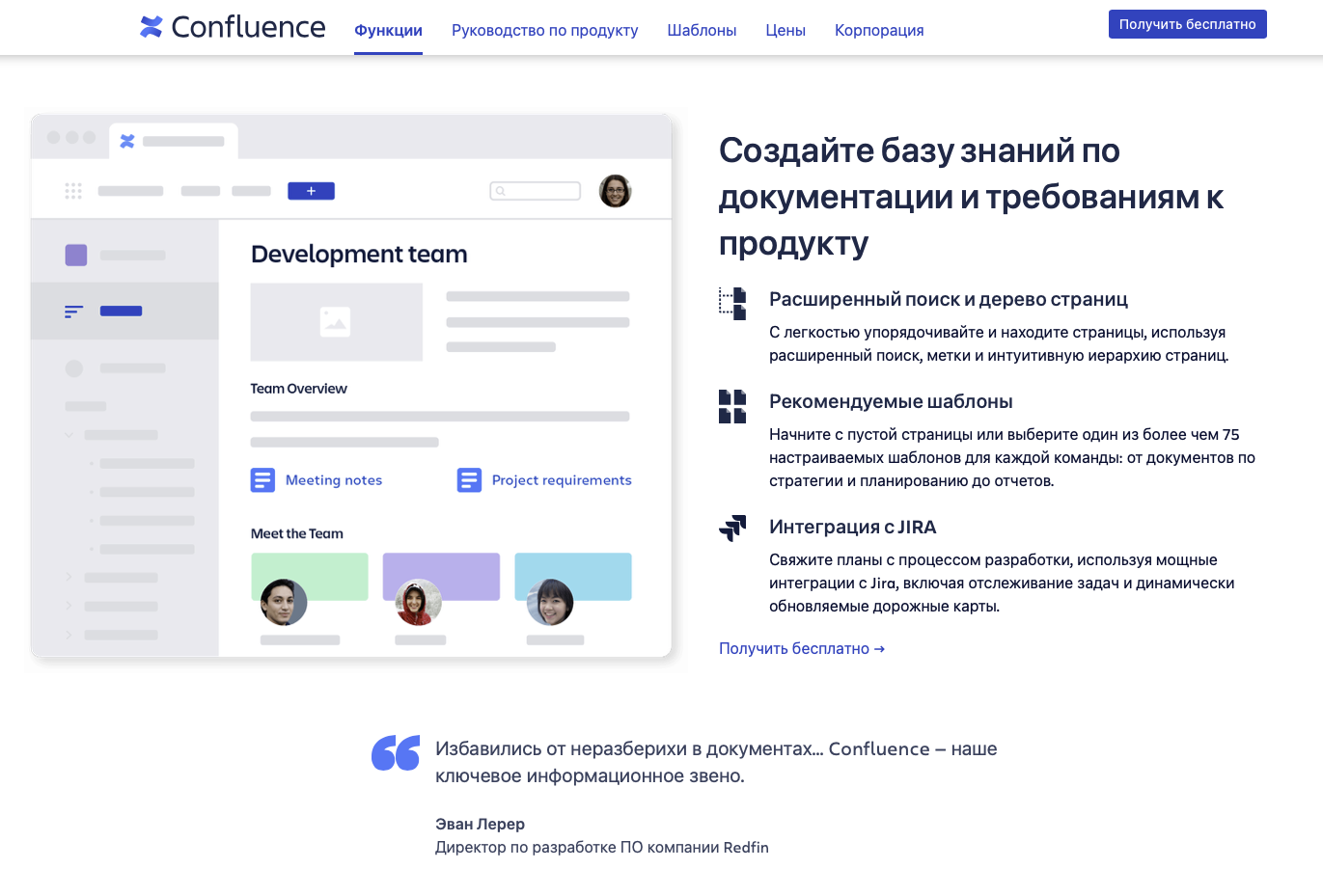The height and width of the screenshot is (896, 1323).
Task: Open the Цены page
Action: pyautogui.click(x=786, y=30)
